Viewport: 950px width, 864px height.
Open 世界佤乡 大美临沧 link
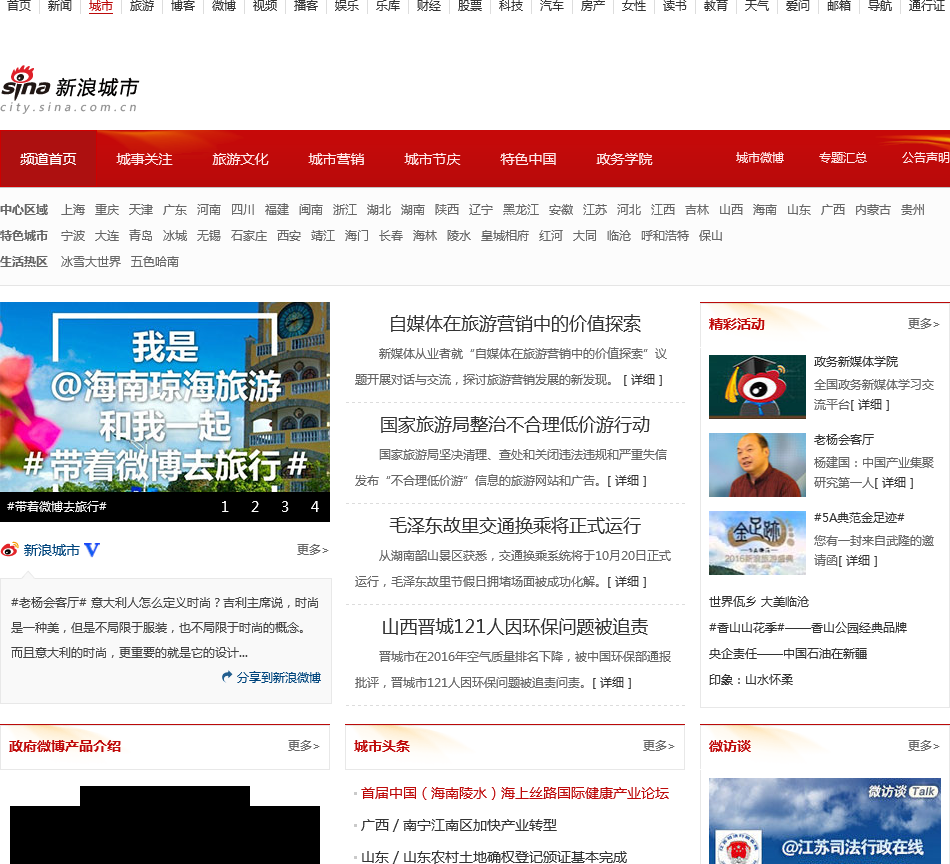[x=759, y=602]
